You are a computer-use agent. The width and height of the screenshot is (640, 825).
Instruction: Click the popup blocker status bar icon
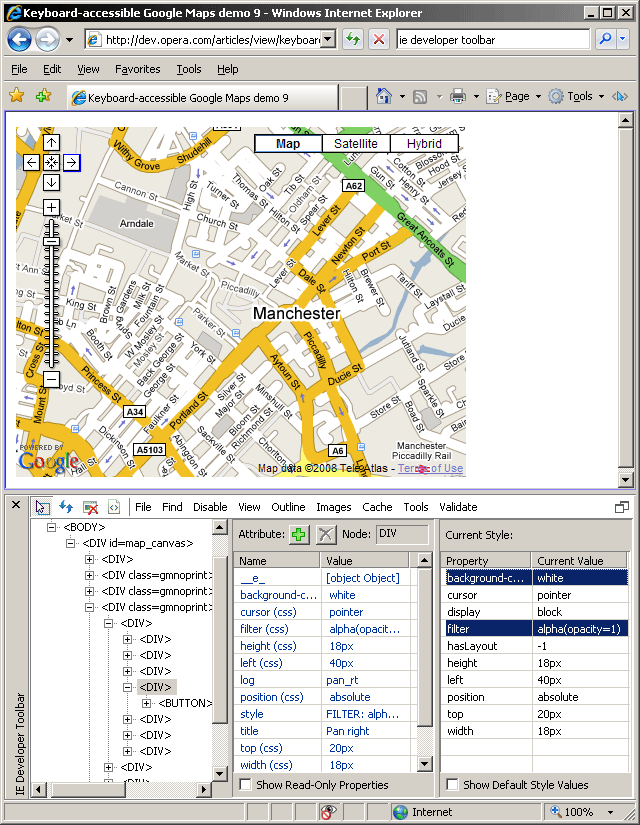pyautogui.click(x=328, y=812)
